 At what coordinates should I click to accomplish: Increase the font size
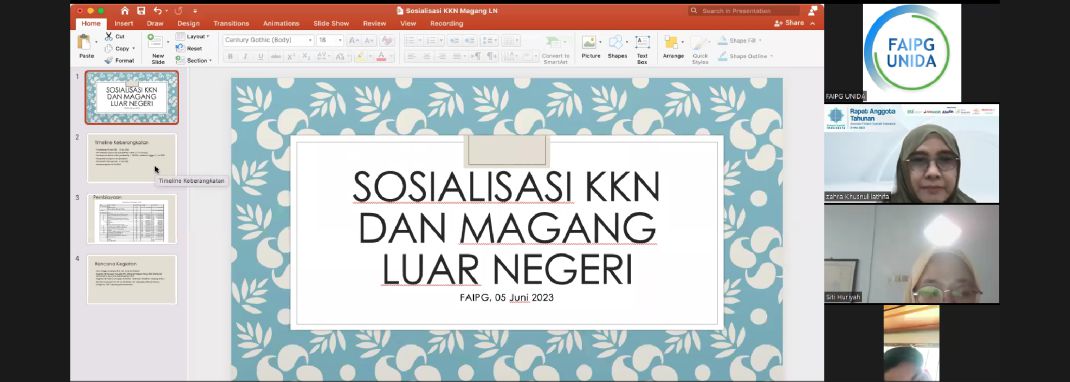tap(353, 40)
